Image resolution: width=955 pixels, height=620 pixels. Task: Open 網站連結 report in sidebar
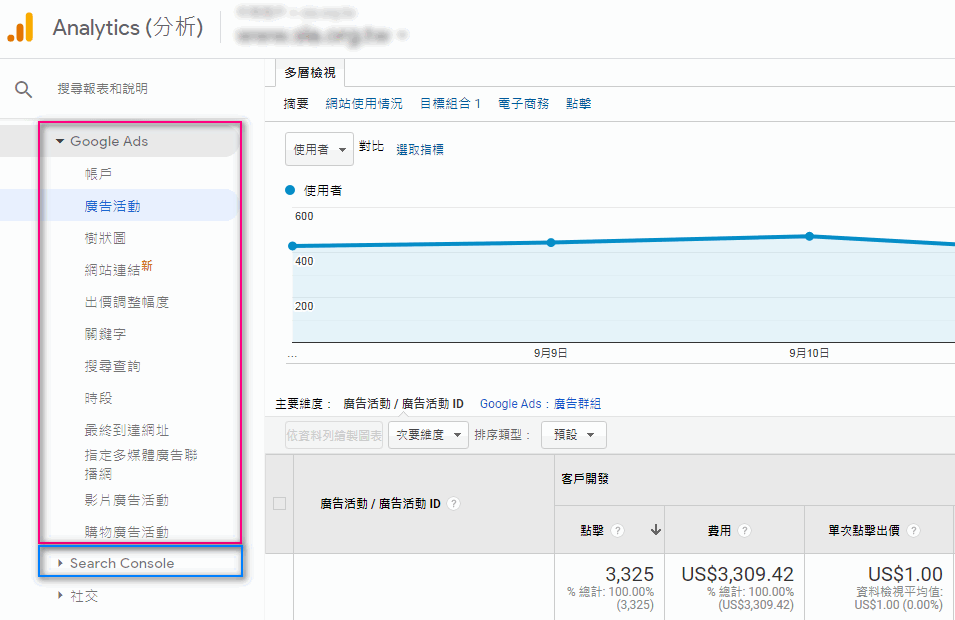click(113, 270)
